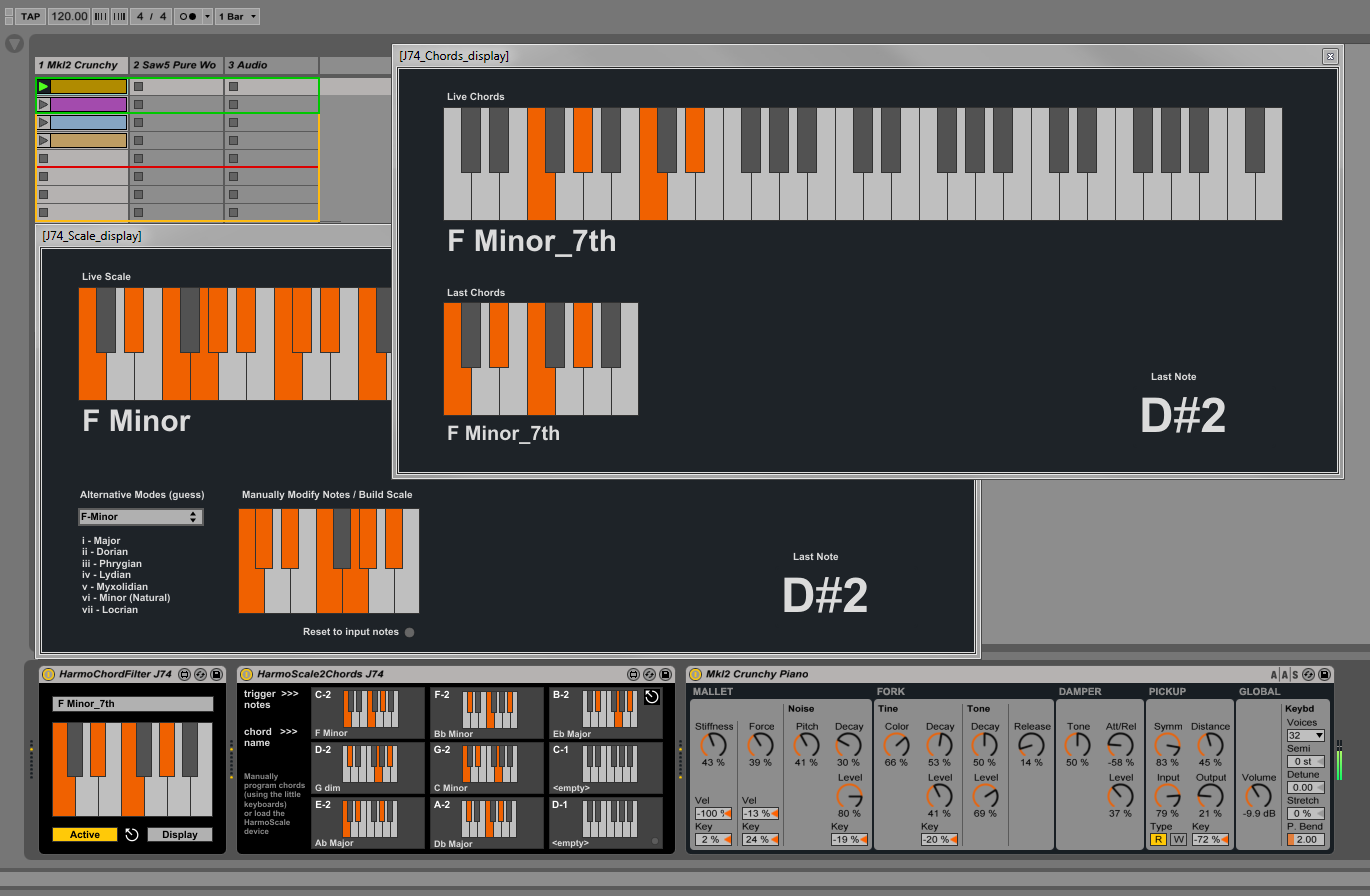Open HarmoScale2Chords hot-swap preset icon
Image resolution: width=1370 pixels, height=896 pixels.
tap(649, 674)
